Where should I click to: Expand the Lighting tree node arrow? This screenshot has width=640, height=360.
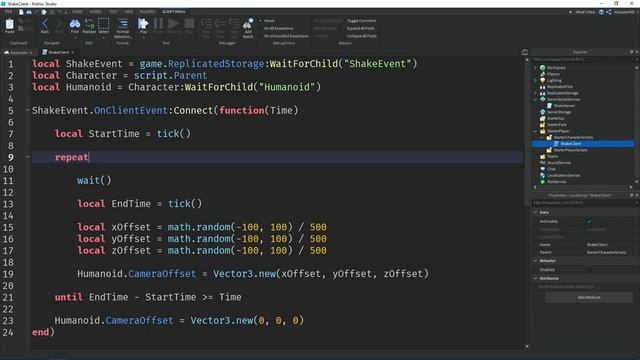[536, 80]
